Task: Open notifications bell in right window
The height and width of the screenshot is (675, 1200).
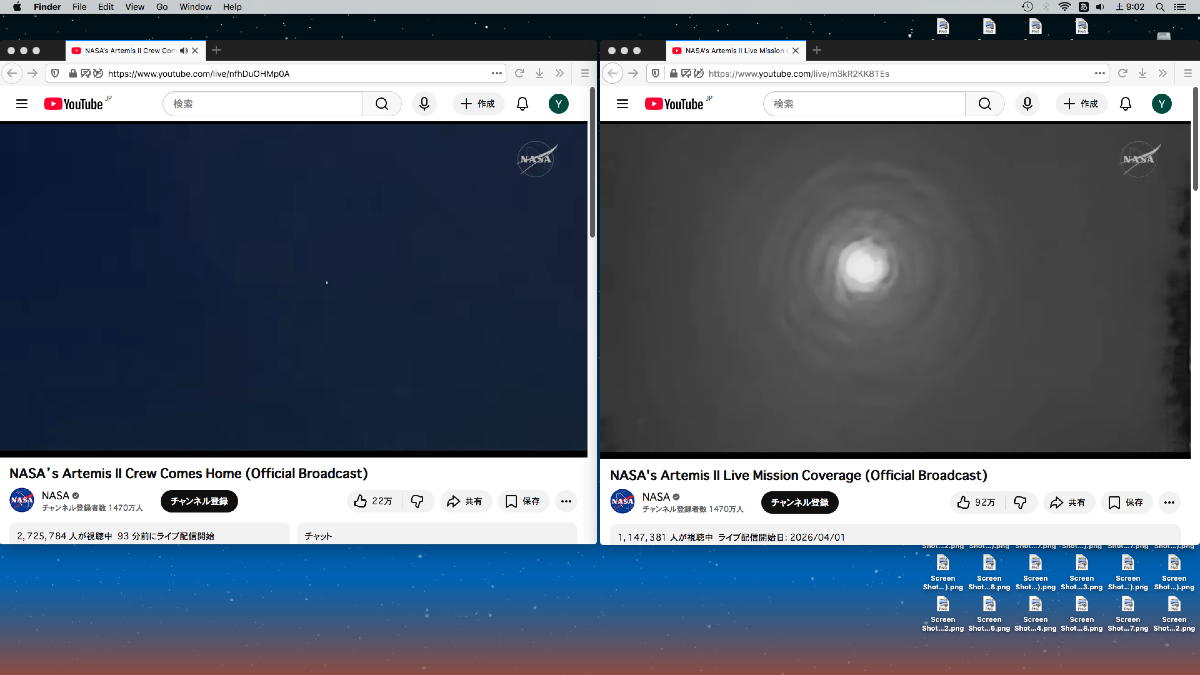Action: 1125,104
